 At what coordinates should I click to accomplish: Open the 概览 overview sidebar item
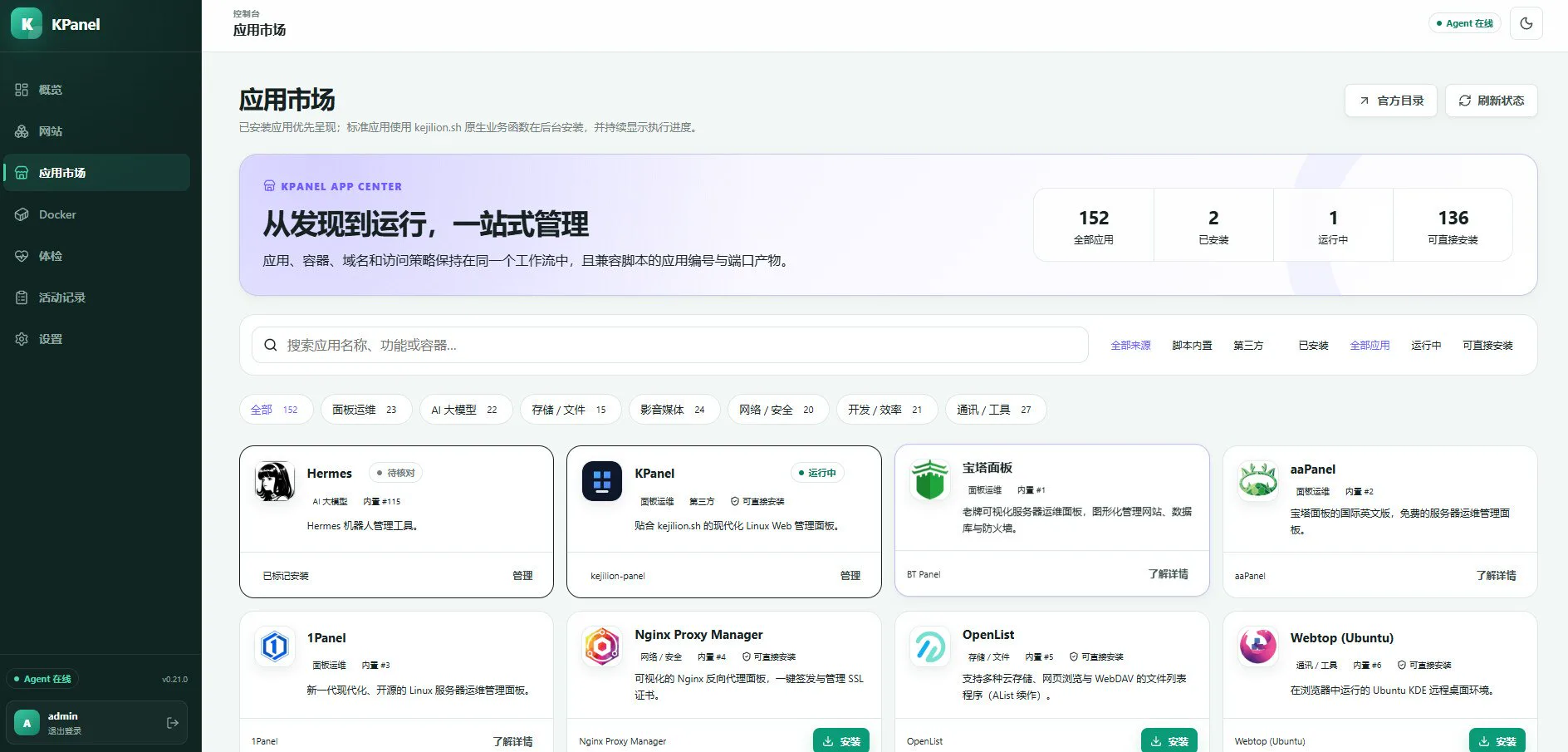96,90
